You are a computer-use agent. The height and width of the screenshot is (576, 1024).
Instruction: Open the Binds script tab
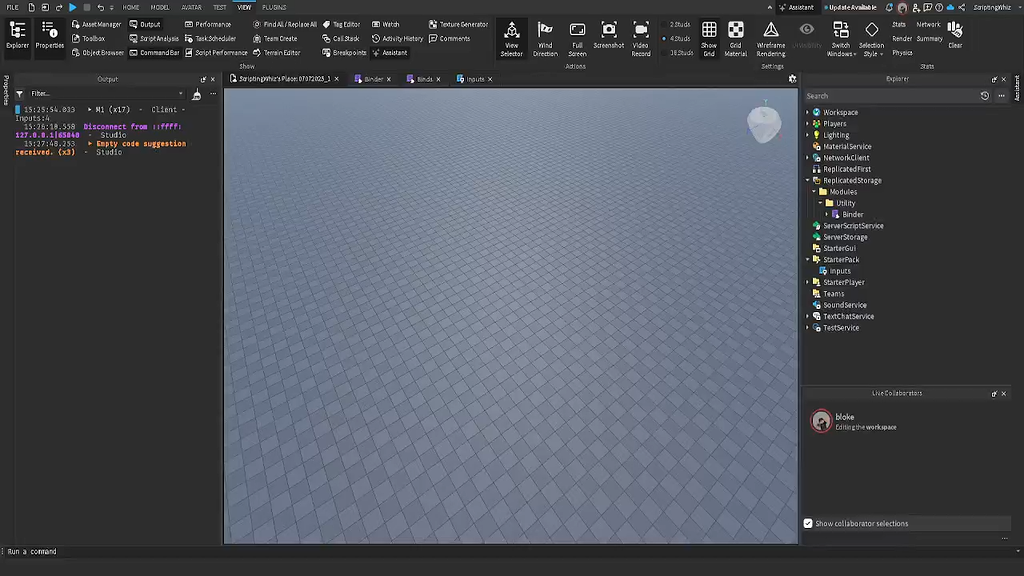pos(424,79)
